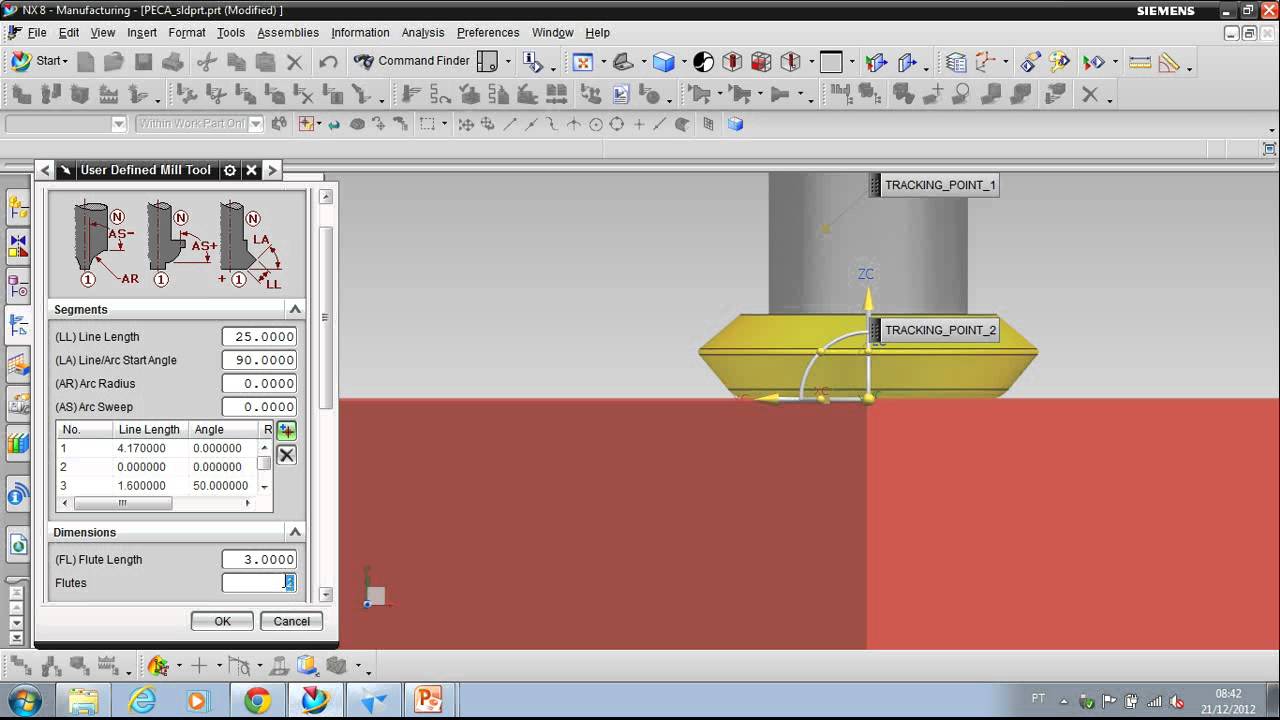
Task: Confirm the mill tool with OK
Action: click(x=223, y=621)
